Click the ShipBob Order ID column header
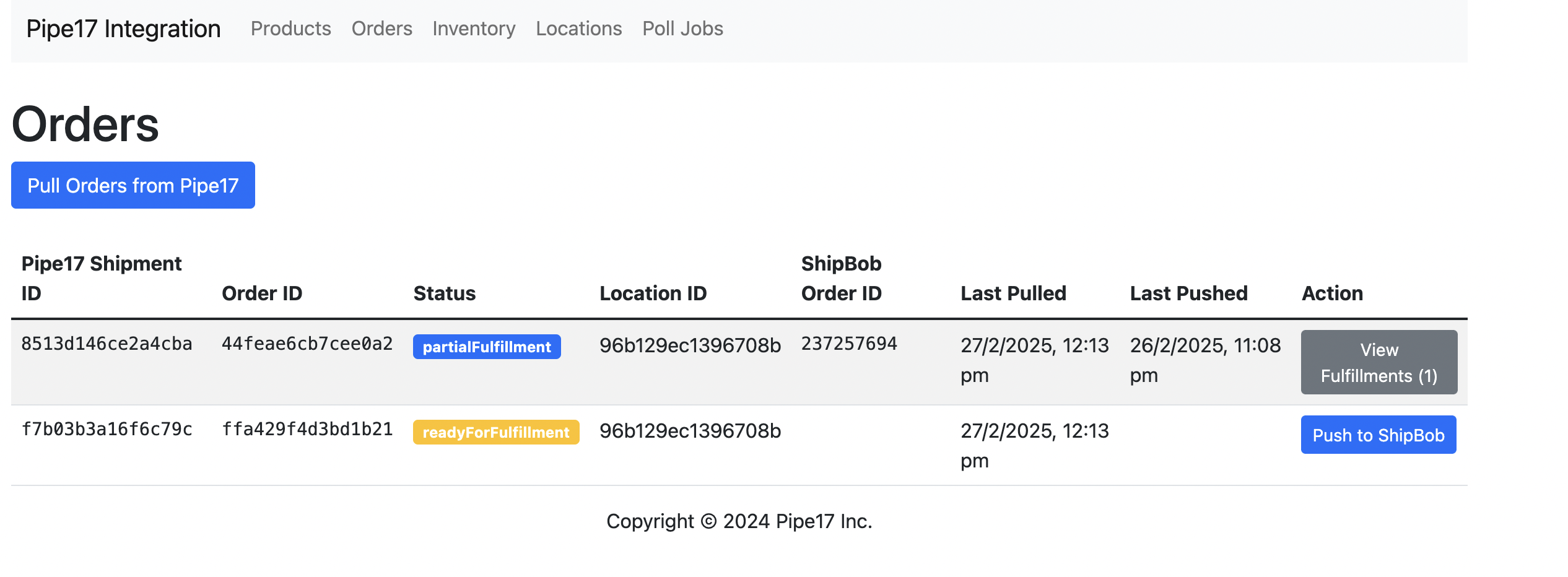1568x577 pixels. (842, 278)
